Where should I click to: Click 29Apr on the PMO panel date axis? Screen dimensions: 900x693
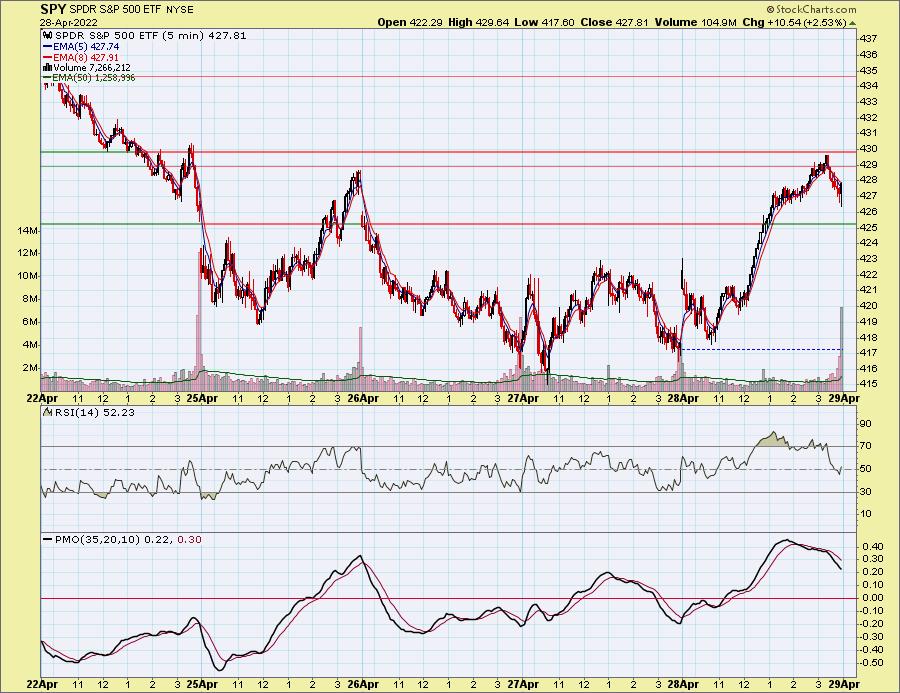[844, 684]
